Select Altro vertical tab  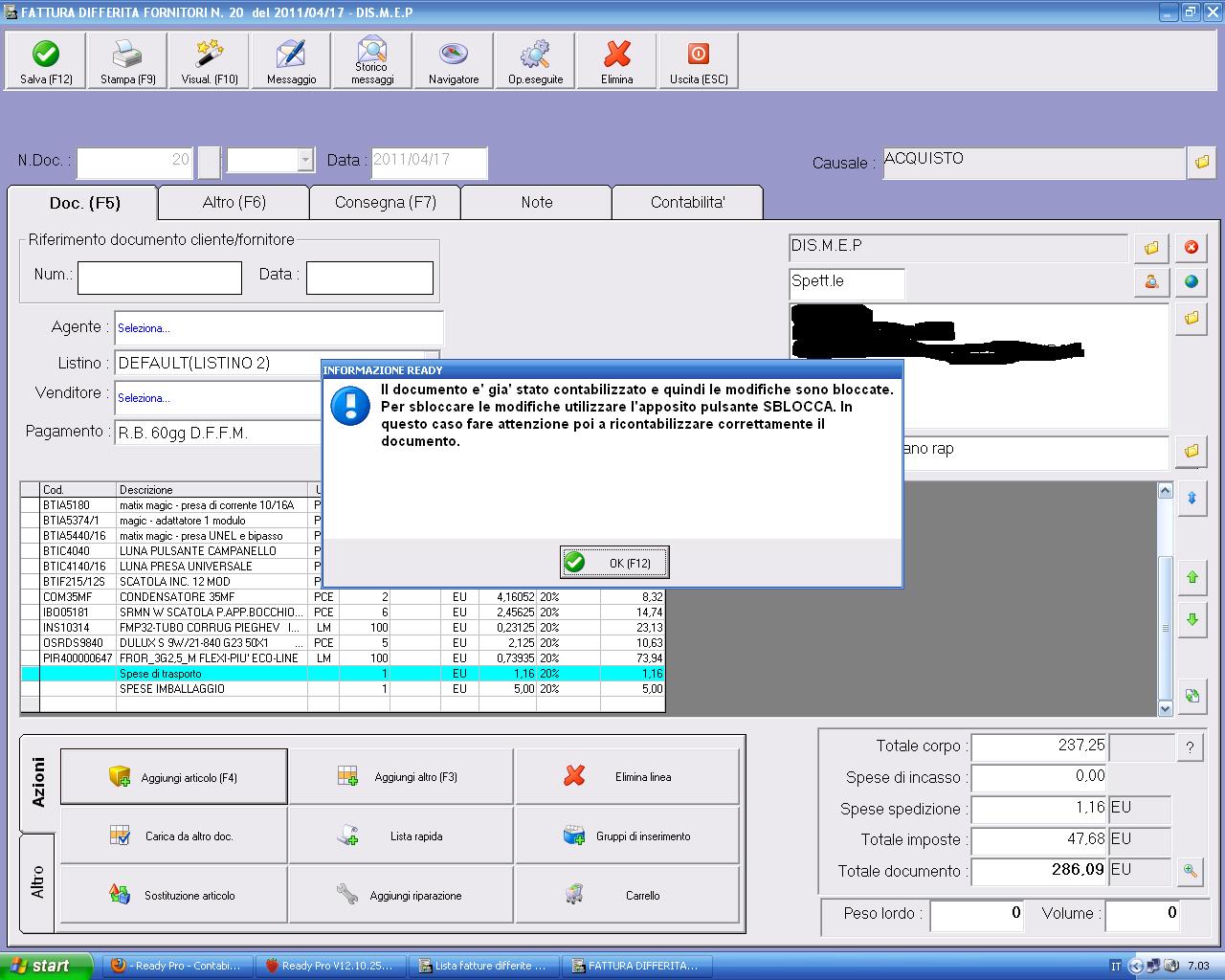[x=38, y=882]
